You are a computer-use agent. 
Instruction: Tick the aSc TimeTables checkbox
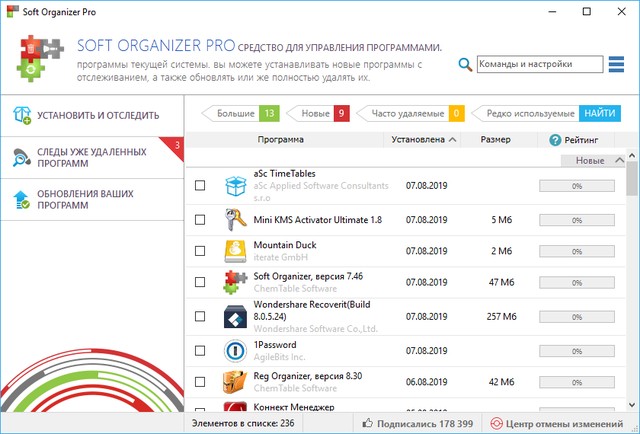pyautogui.click(x=200, y=186)
